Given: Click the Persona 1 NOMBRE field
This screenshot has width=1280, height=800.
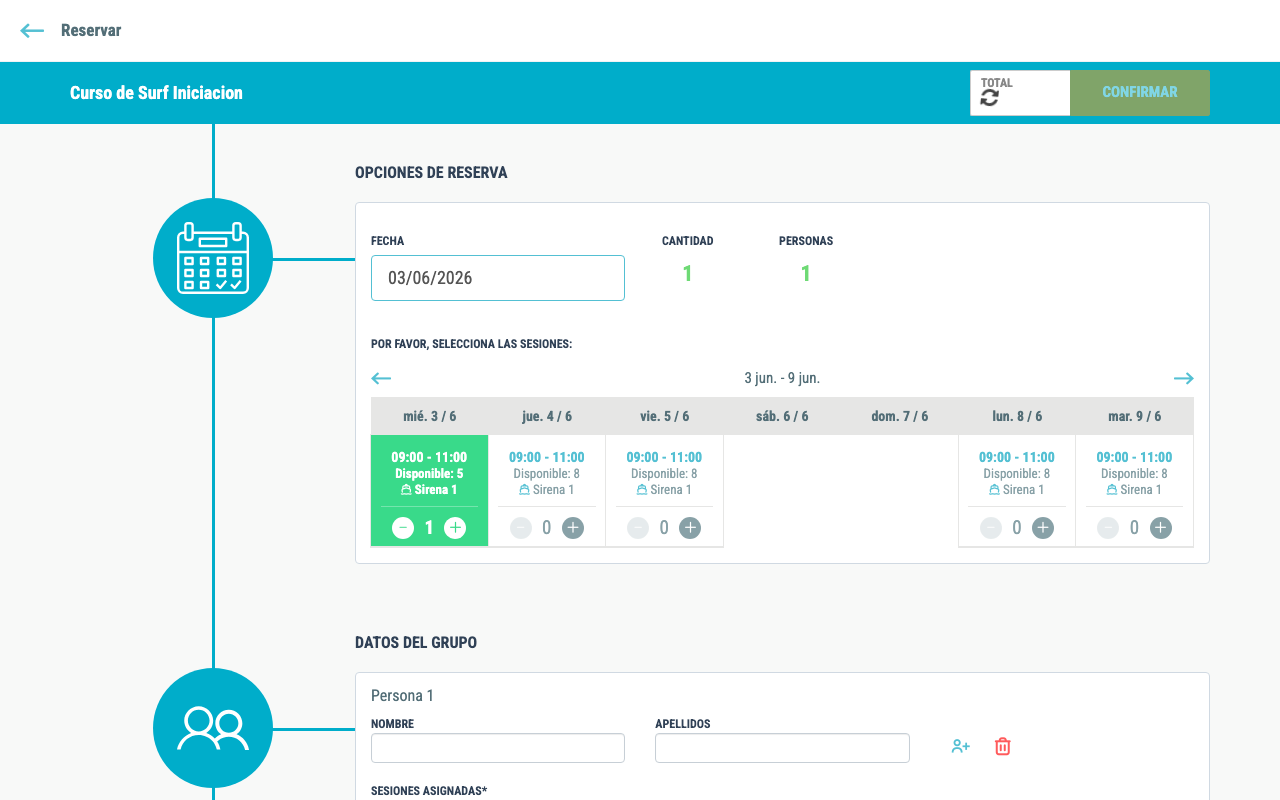Looking at the screenshot, I should point(498,748).
